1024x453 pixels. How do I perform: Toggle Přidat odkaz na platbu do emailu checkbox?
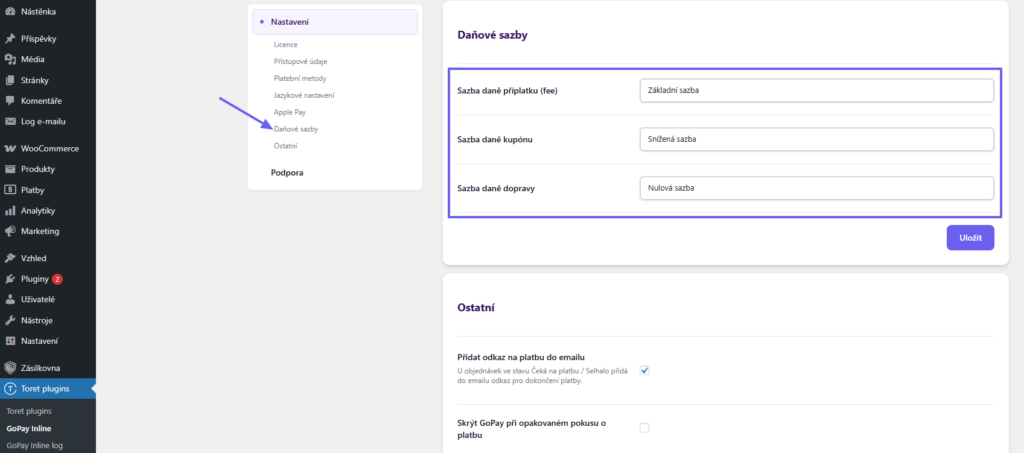point(645,370)
